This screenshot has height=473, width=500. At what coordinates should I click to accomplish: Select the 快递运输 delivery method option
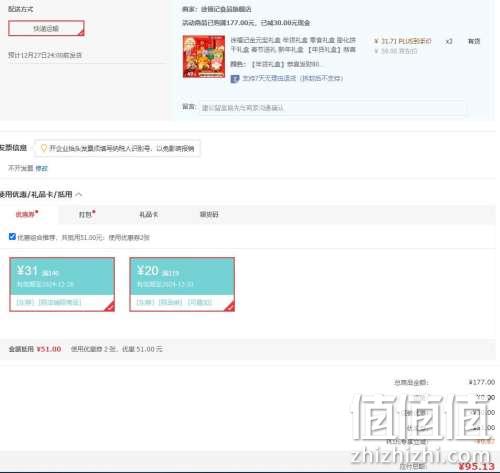click(46, 28)
